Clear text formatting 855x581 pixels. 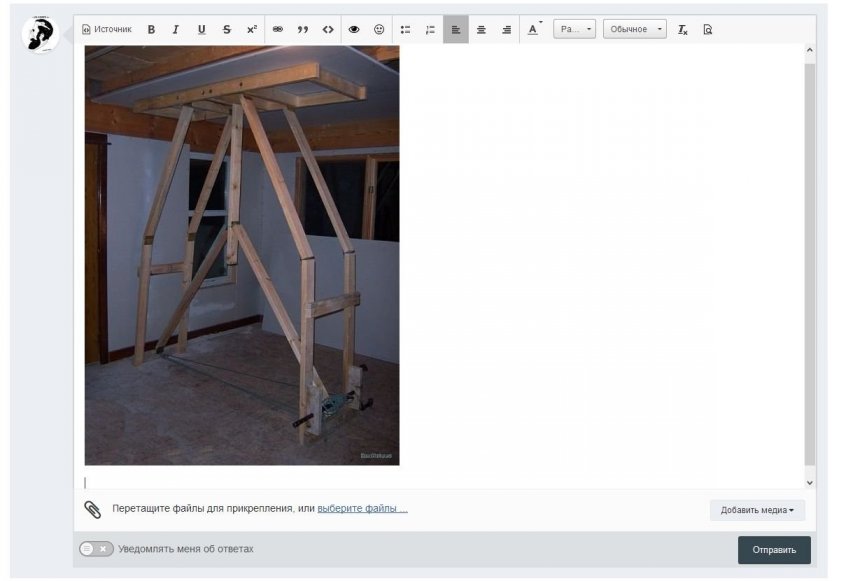coord(683,30)
